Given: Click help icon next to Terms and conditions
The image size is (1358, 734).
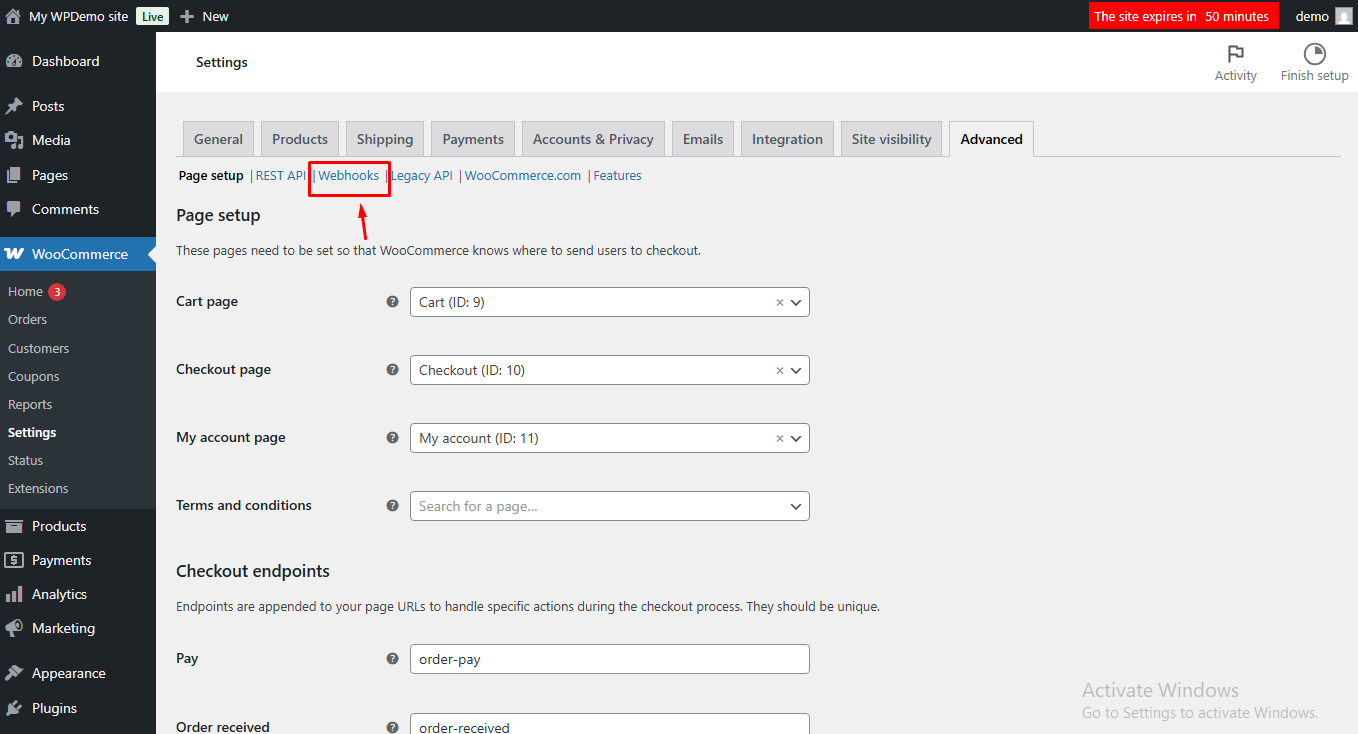Looking at the screenshot, I should coord(393,505).
